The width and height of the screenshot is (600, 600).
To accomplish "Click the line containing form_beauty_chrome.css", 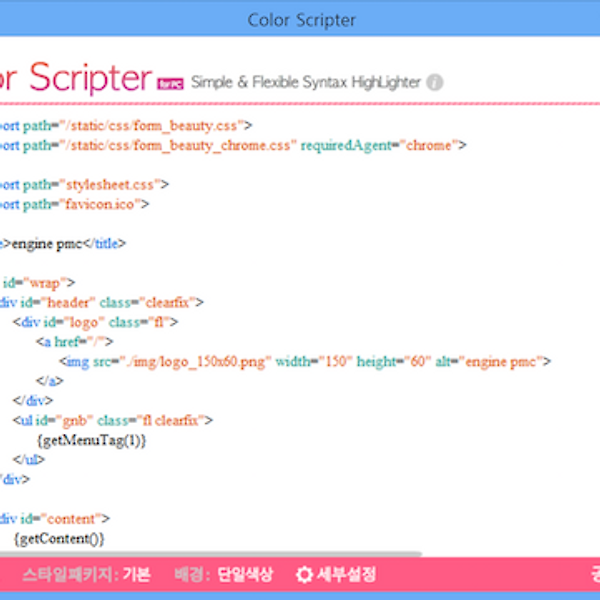I will click(x=233, y=145).
